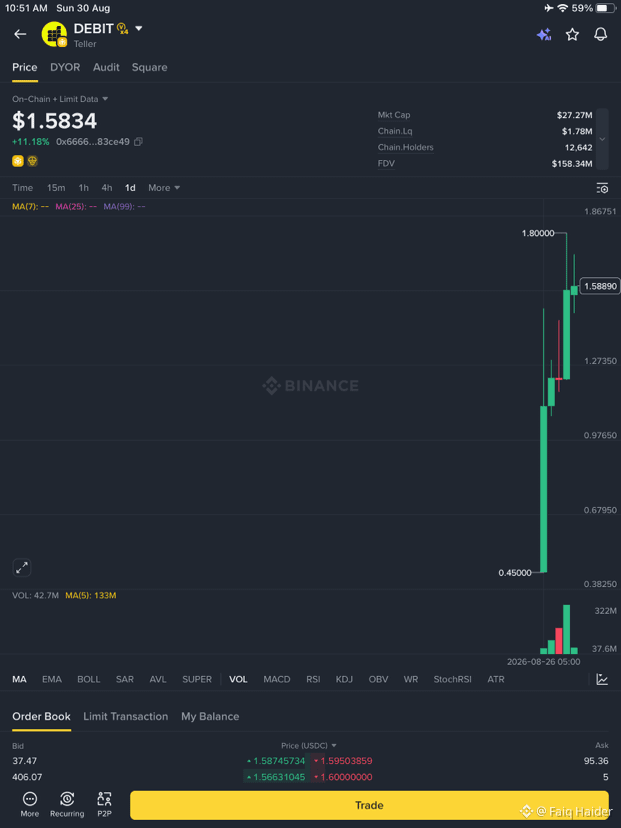This screenshot has width=621, height=828.
Task: Toggle AVL indicator
Action: (x=158, y=680)
